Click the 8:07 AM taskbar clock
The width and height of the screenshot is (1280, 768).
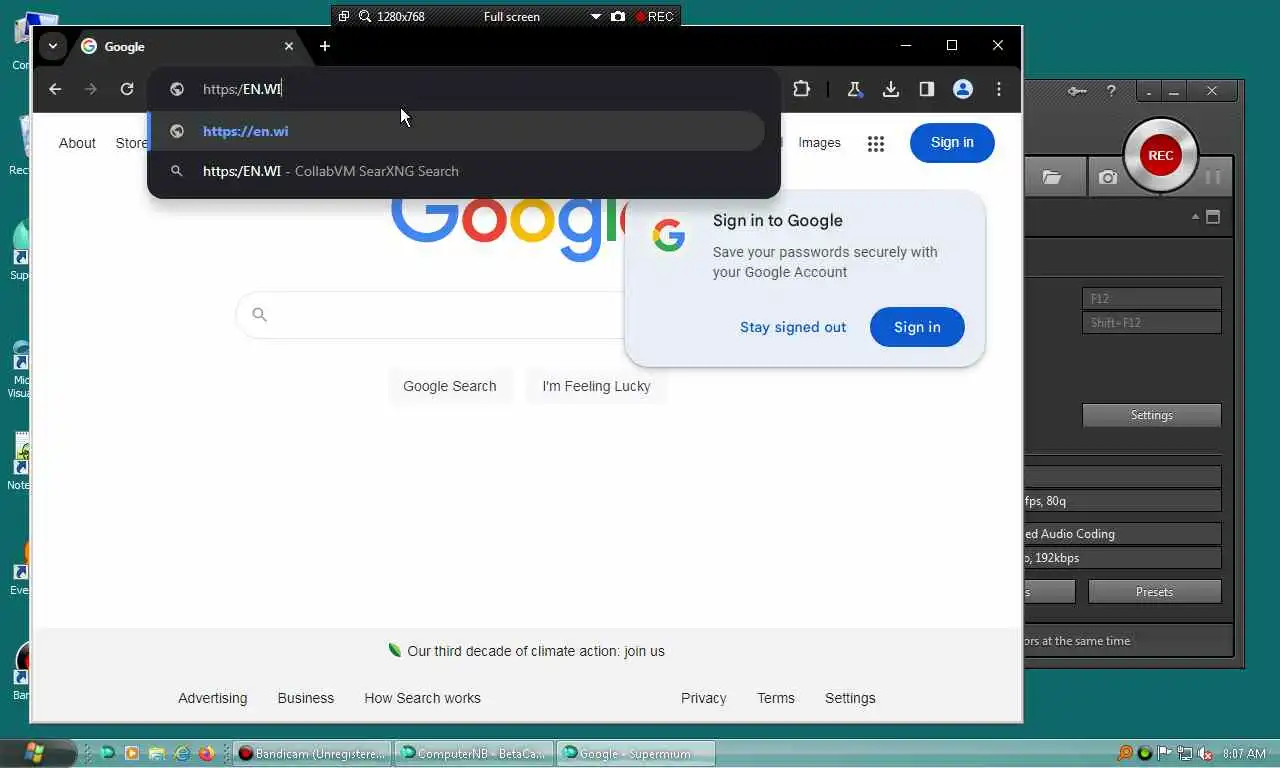pyautogui.click(x=1244, y=753)
